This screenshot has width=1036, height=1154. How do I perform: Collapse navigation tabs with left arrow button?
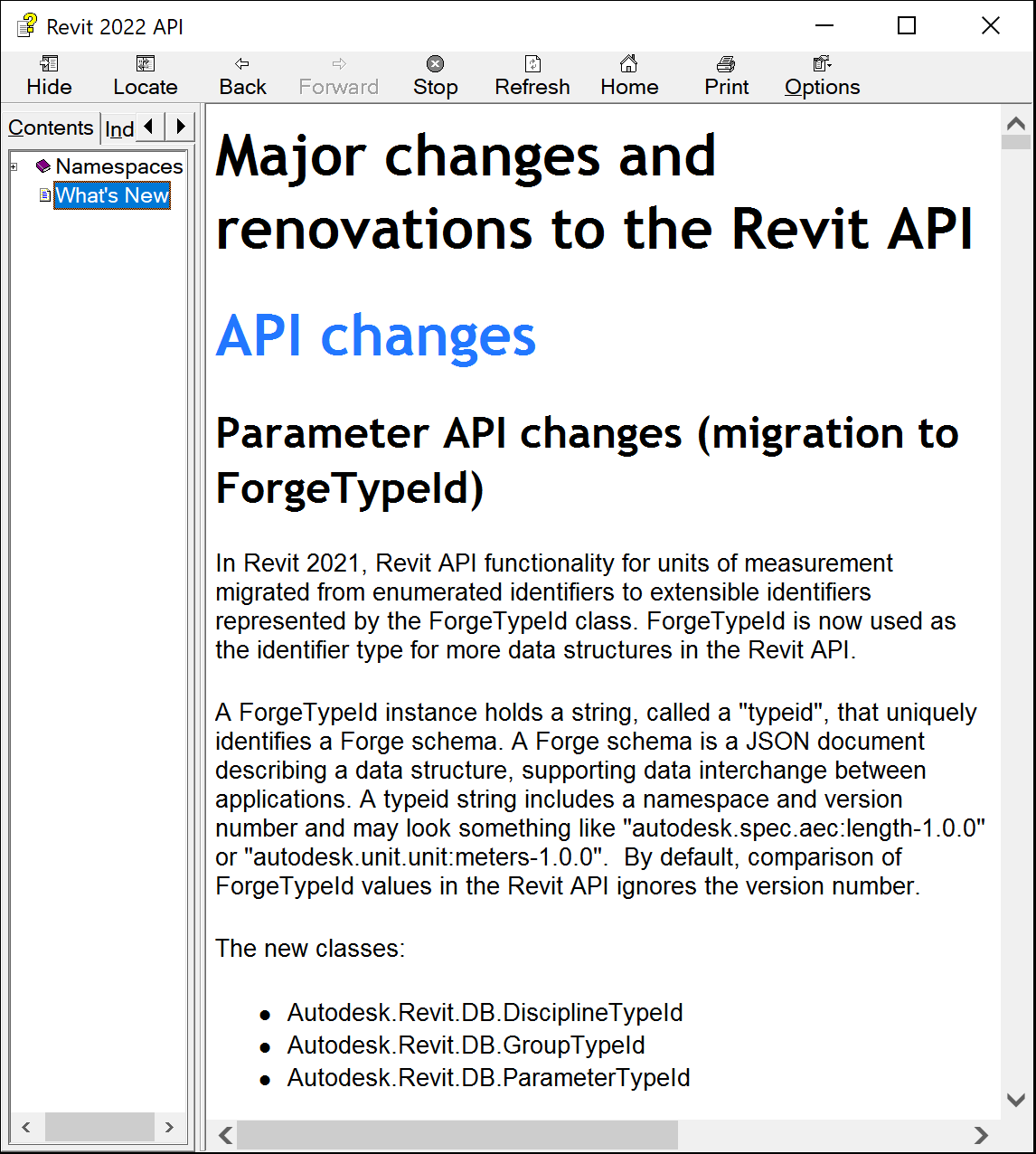(147, 128)
